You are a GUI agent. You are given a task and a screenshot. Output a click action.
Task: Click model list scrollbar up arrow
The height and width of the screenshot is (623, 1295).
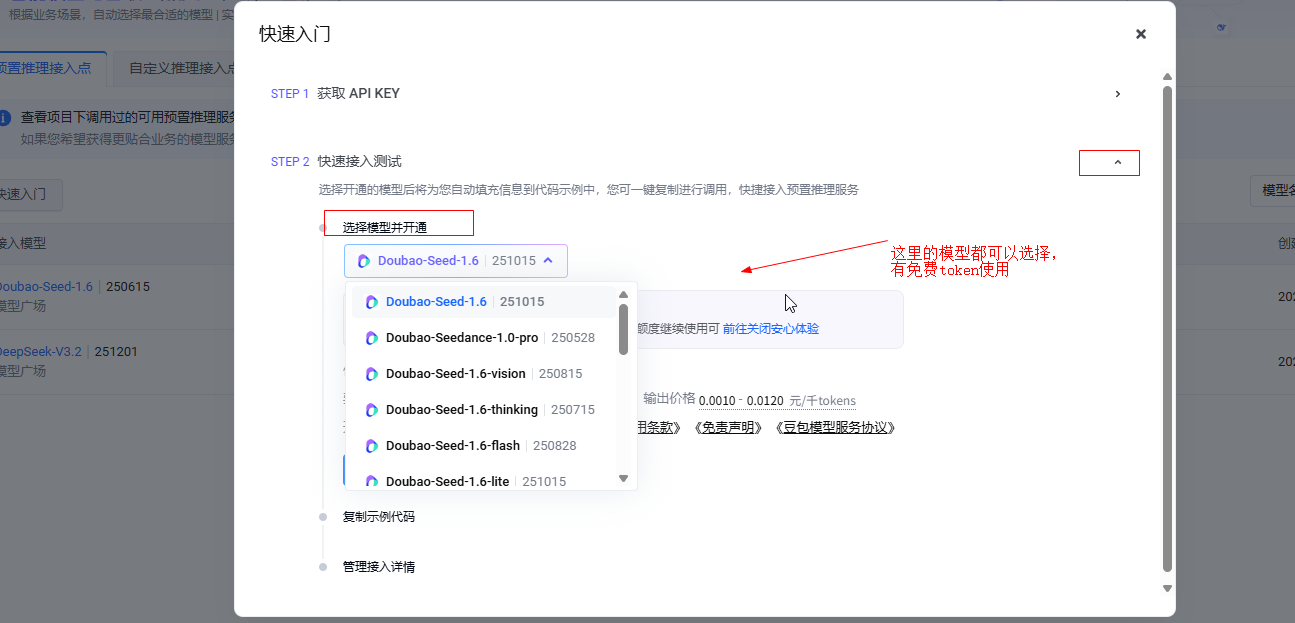click(x=624, y=295)
